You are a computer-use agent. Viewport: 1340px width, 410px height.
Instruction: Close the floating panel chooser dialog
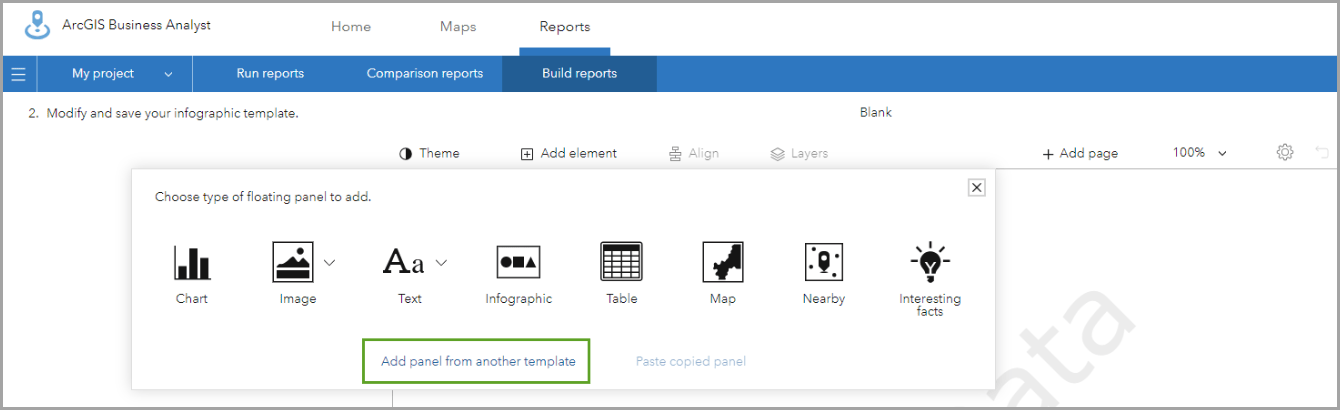[977, 187]
